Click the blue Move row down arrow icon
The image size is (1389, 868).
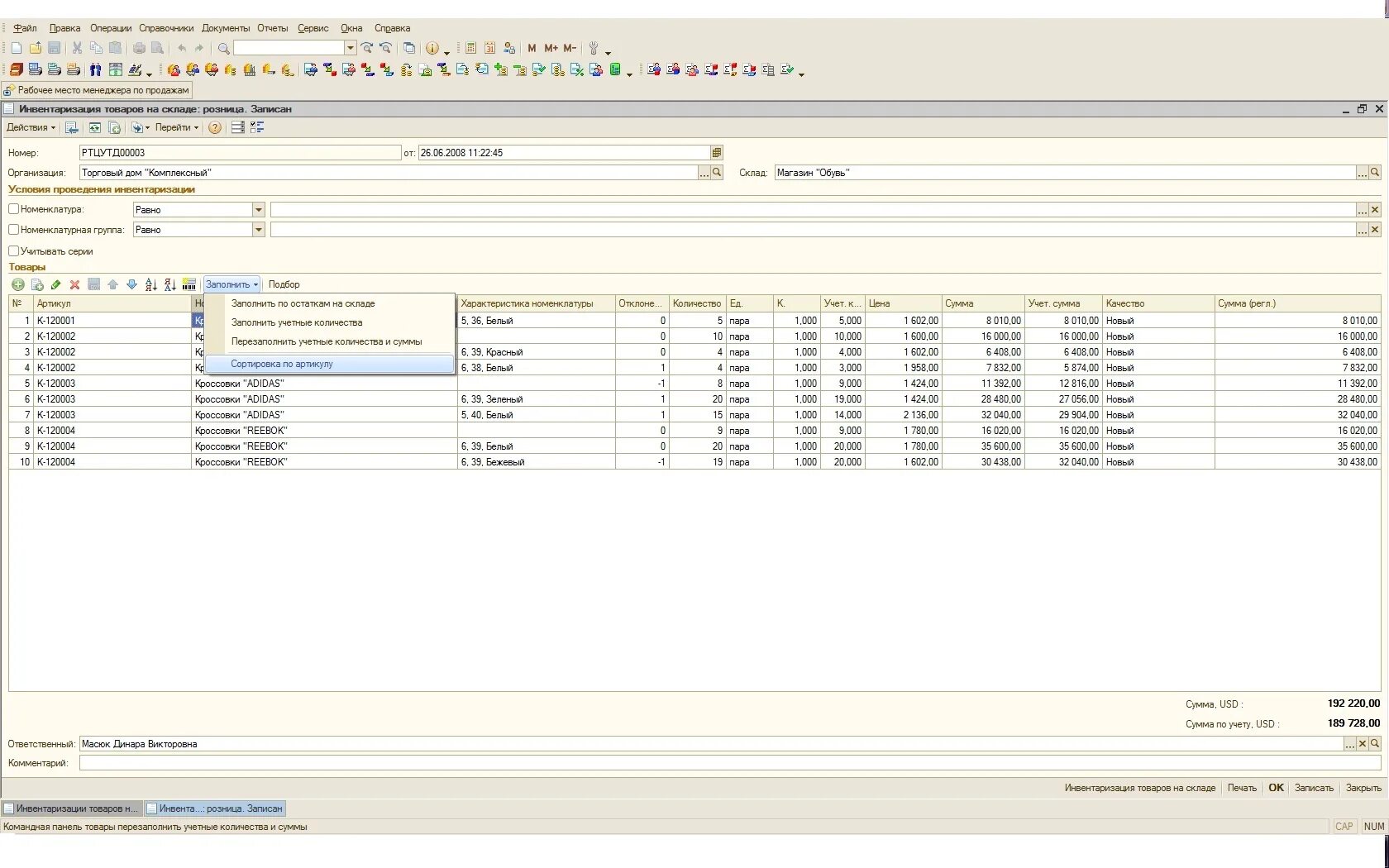(x=131, y=284)
